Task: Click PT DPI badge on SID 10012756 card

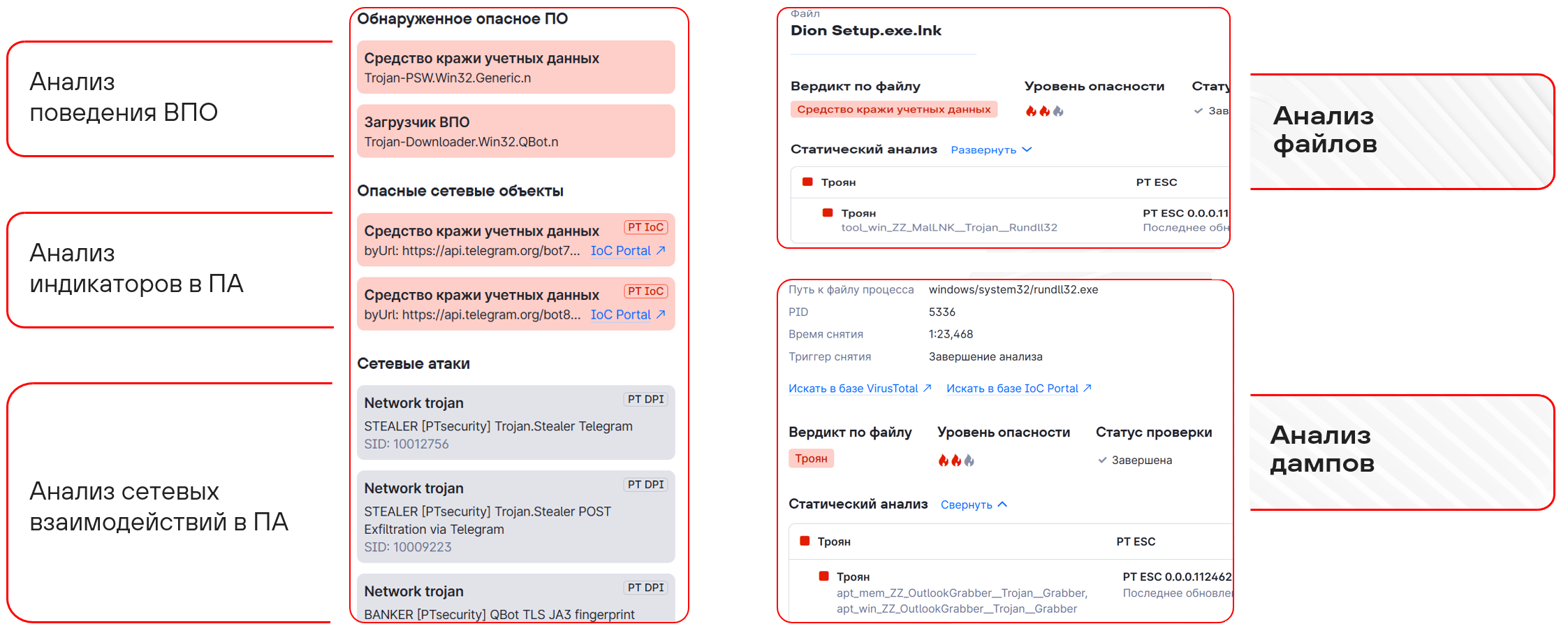Action: coord(645,399)
